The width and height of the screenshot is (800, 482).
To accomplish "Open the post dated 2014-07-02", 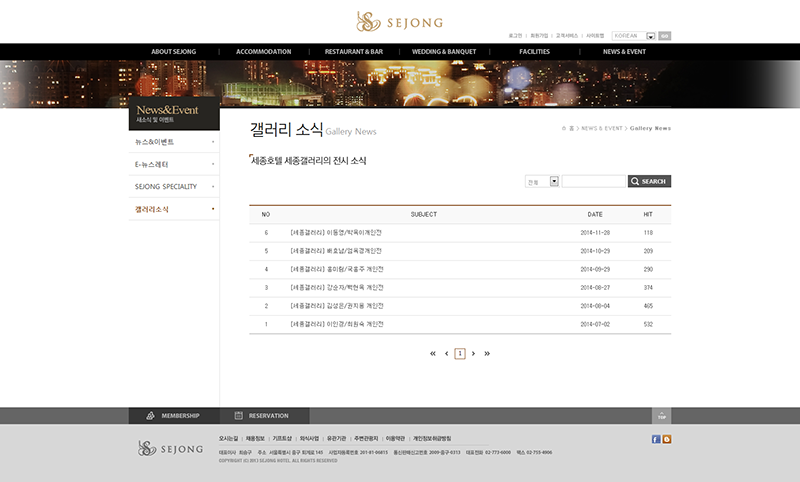I will pos(337,324).
